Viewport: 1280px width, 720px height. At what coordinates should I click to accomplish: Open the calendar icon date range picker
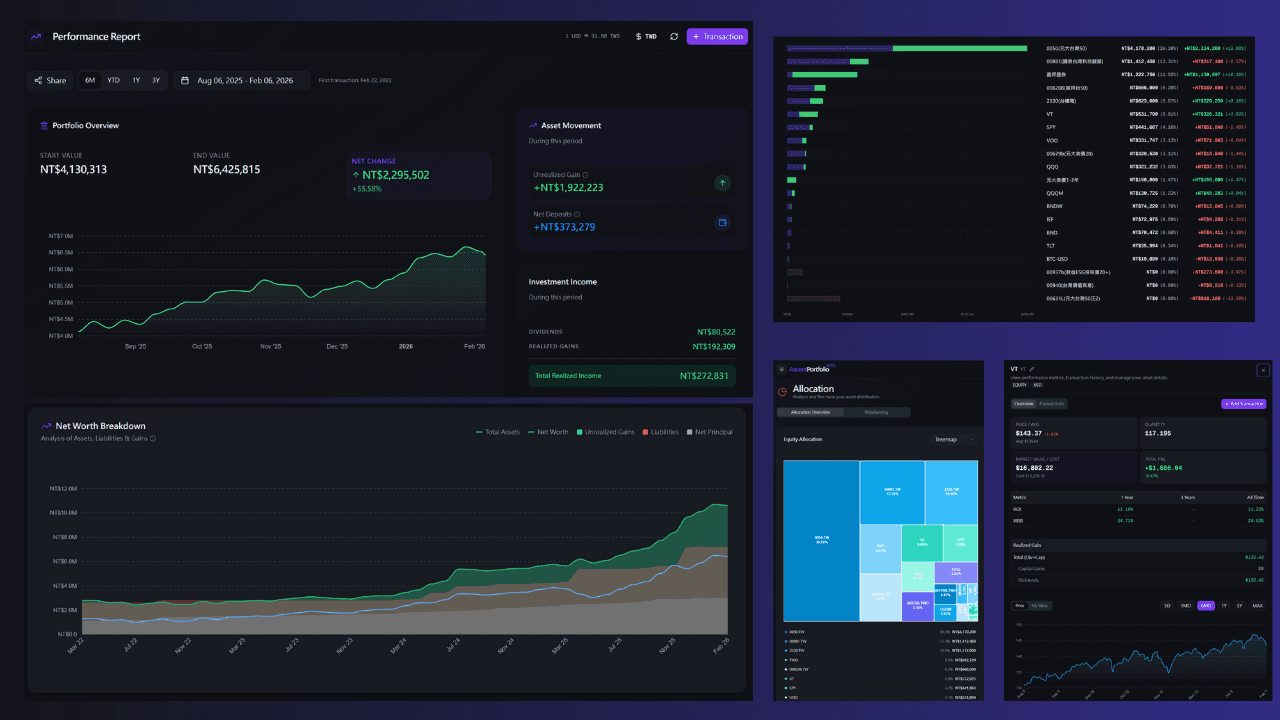pos(185,81)
